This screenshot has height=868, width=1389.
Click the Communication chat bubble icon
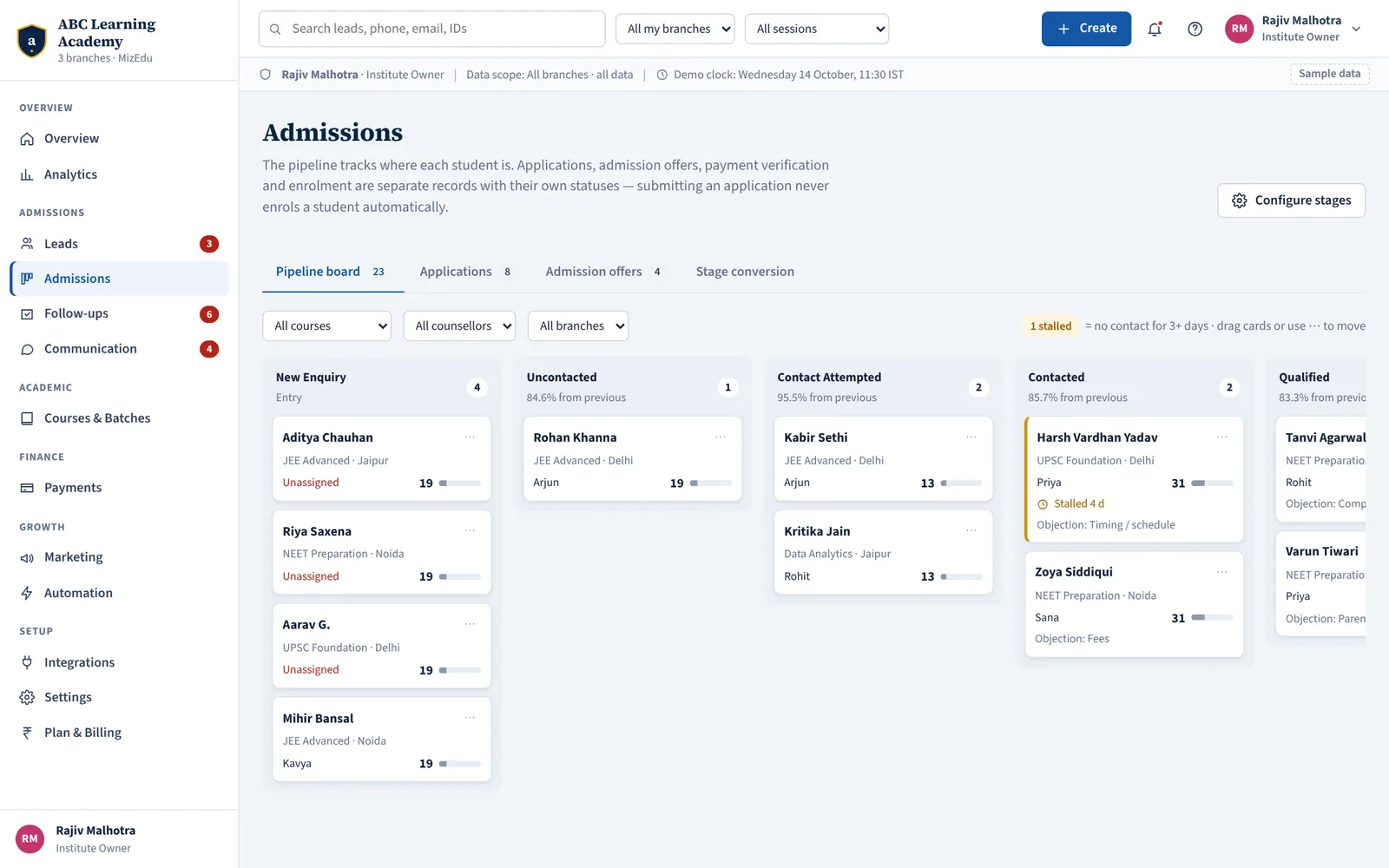point(27,349)
